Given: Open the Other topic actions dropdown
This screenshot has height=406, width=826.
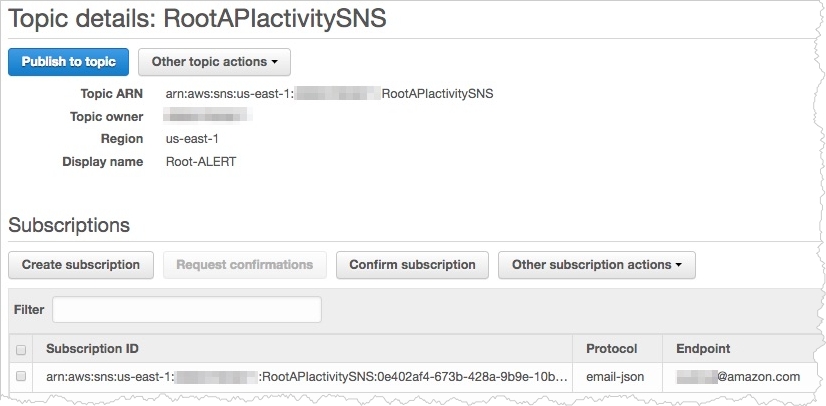Looking at the screenshot, I should (x=214, y=62).
